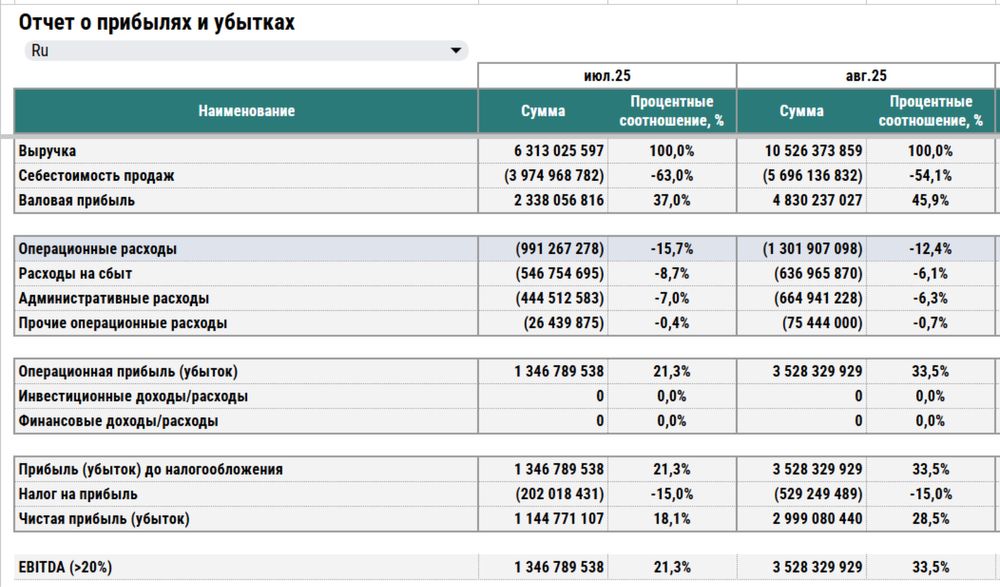Select the авг.25 period header cell
Image resolution: width=1000 pixels, height=587 pixels.
pyautogui.click(x=866, y=75)
